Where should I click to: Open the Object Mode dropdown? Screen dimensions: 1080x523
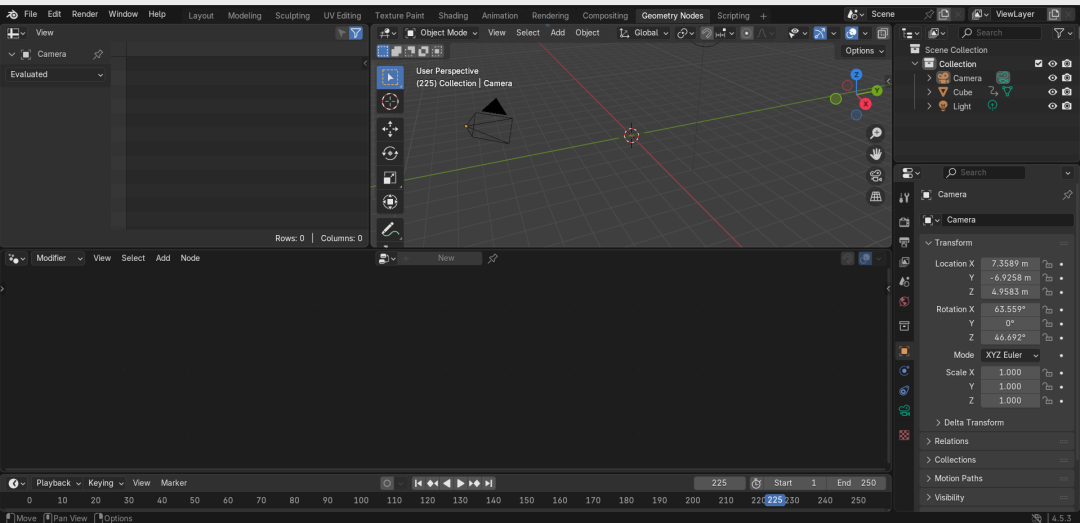click(442, 33)
